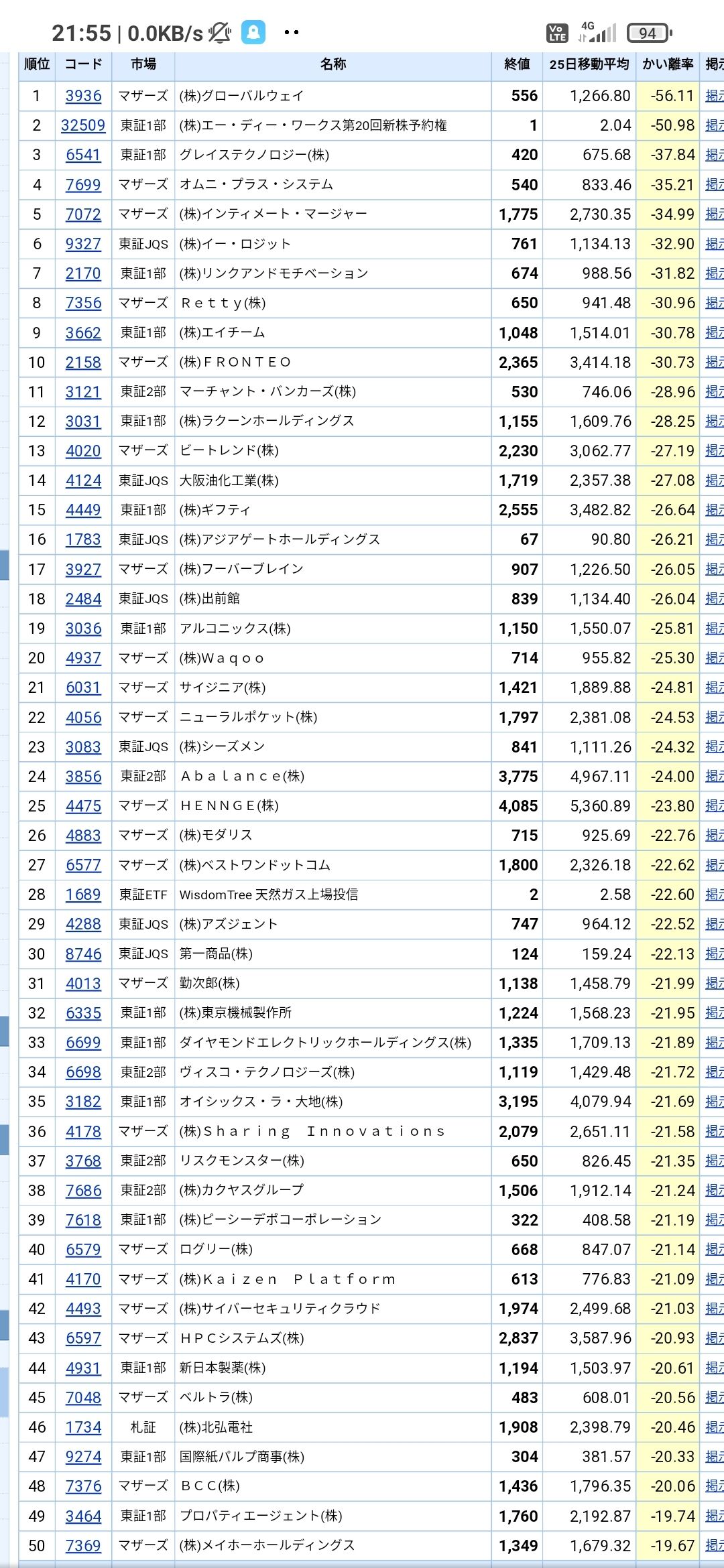Image resolution: width=724 pixels, height=1568 pixels.
Task: Select the name ＨＥＮＮＧＥ(株)
Action: coord(229,805)
